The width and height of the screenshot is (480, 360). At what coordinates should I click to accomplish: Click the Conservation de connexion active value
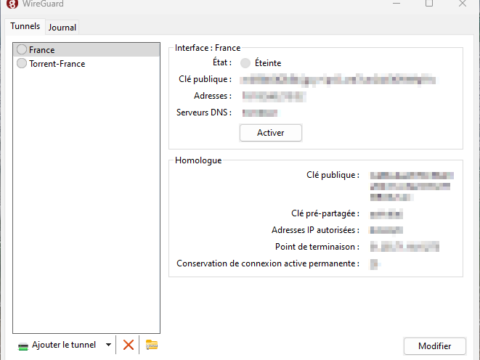374,264
